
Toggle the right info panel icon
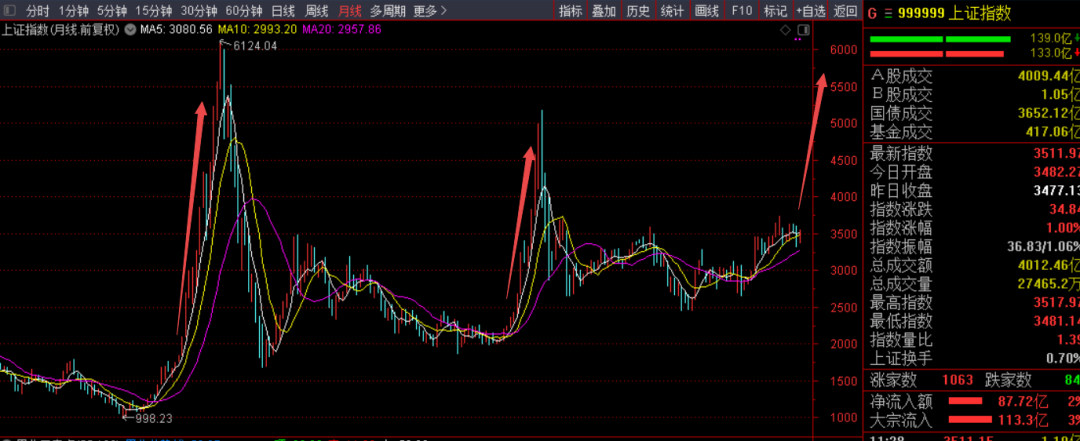[x=802, y=30]
